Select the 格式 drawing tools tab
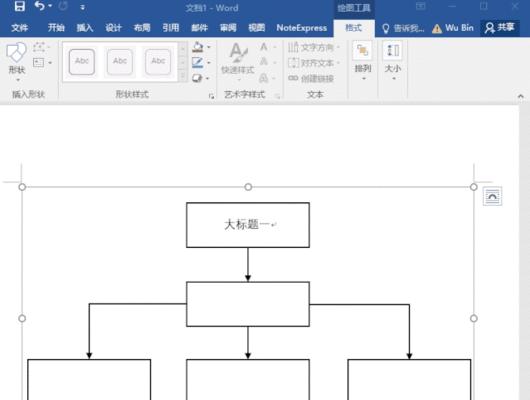 354,28
